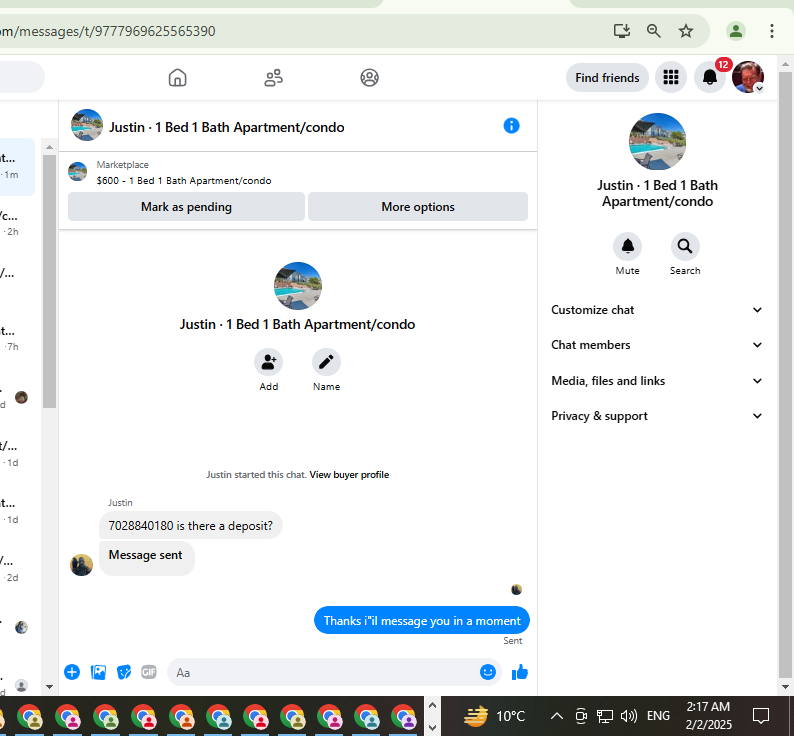This screenshot has width=794, height=736.
Task: Click the taskbar network icon
Action: 605,716
